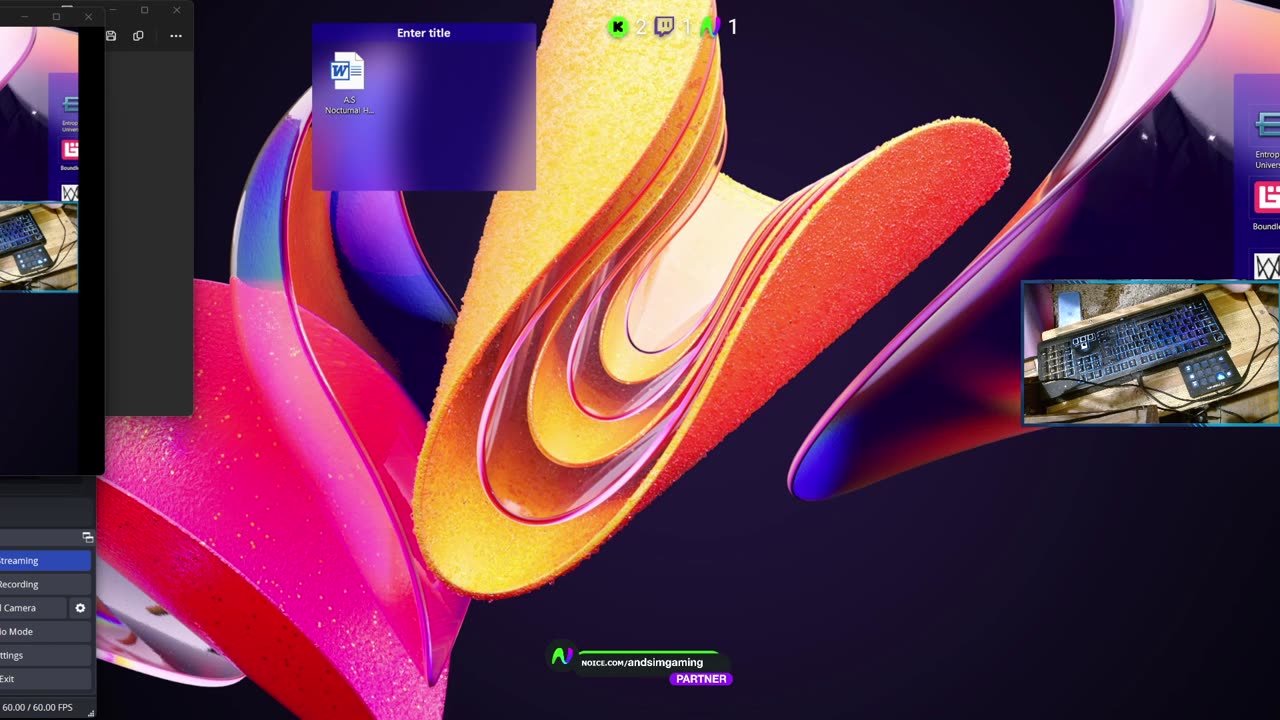This screenshot has height=720, width=1280.
Task: Click the 60.00 / 60.00 FPS status text
Action: click(x=37, y=708)
